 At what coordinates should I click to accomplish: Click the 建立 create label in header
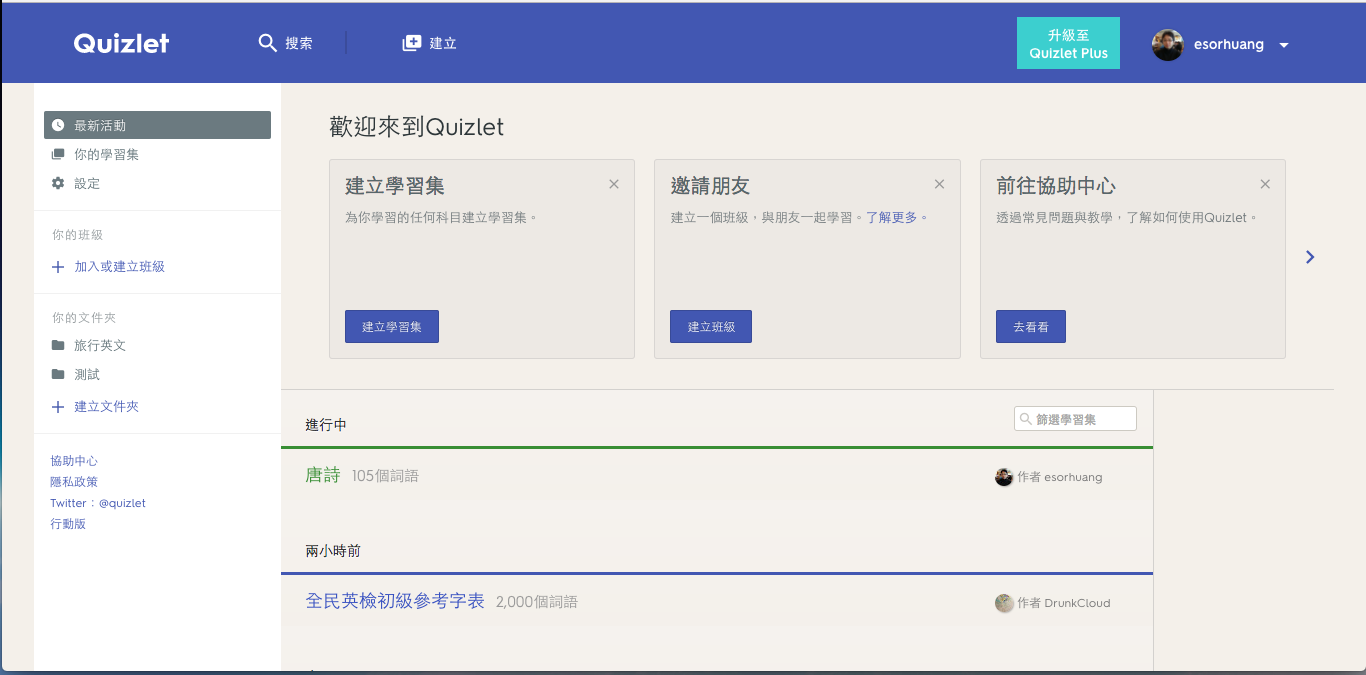click(x=443, y=43)
